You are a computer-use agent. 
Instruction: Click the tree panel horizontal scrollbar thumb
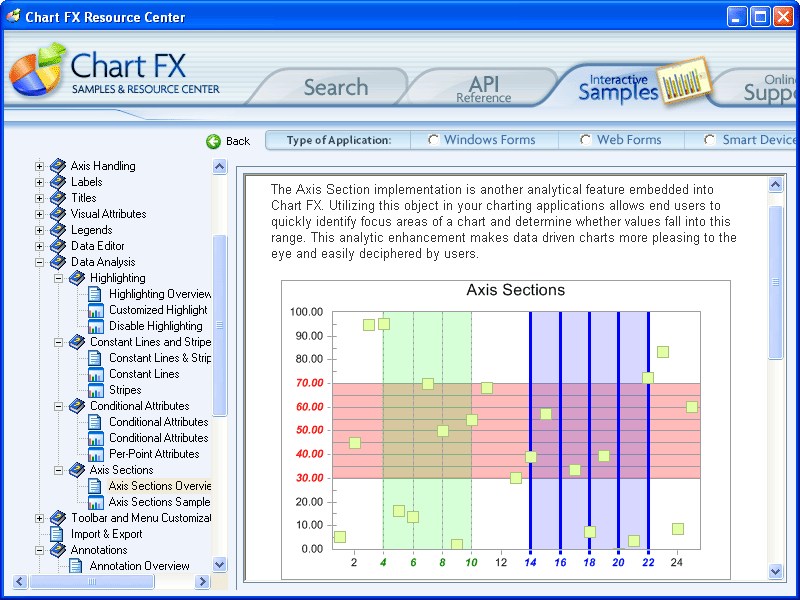tap(92, 581)
